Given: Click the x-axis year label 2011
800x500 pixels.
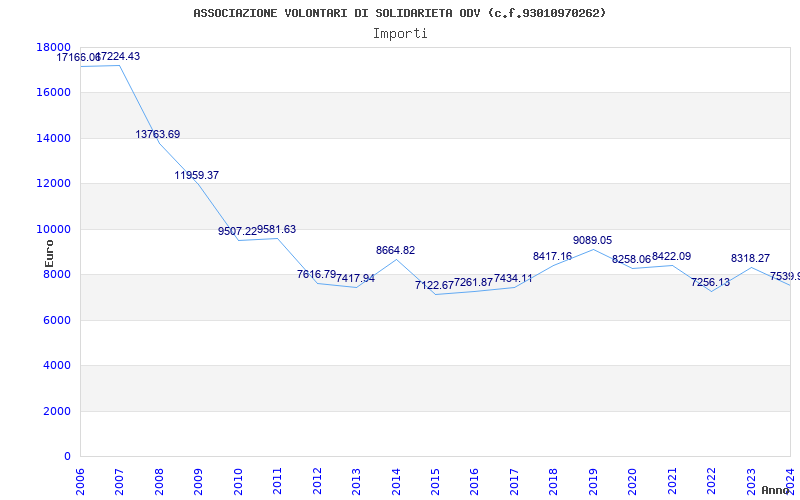Looking at the screenshot, I should click(277, 481).
